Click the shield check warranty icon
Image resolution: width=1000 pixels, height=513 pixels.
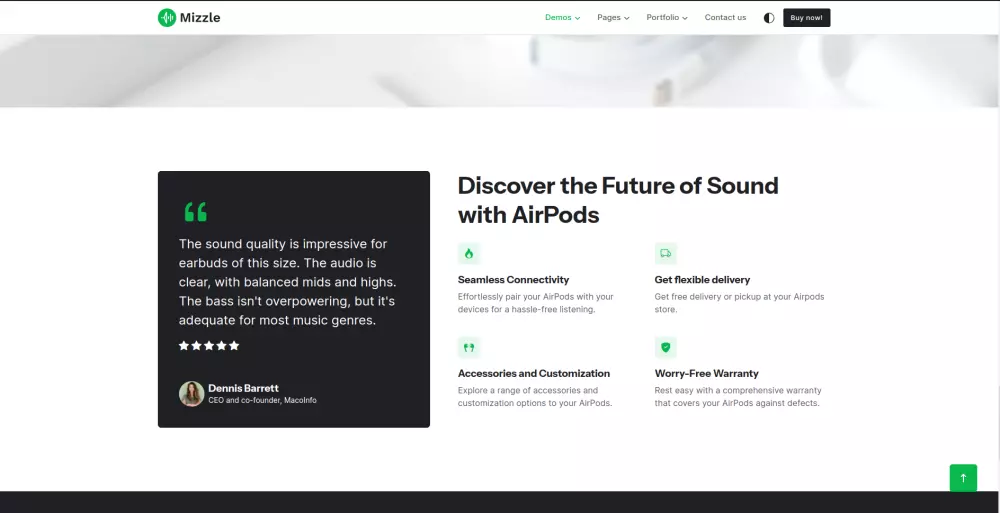click(x=665, y=348)
